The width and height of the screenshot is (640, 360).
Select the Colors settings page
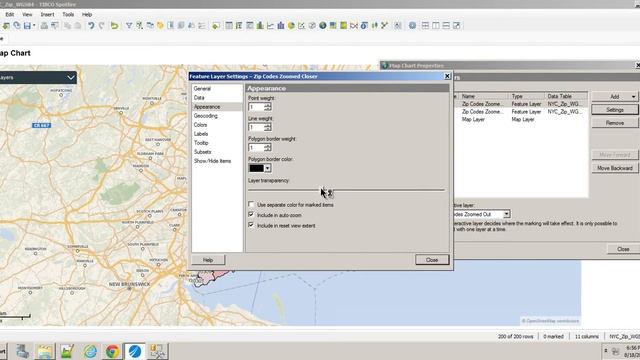pyautogui.click(x=200, y=125)
